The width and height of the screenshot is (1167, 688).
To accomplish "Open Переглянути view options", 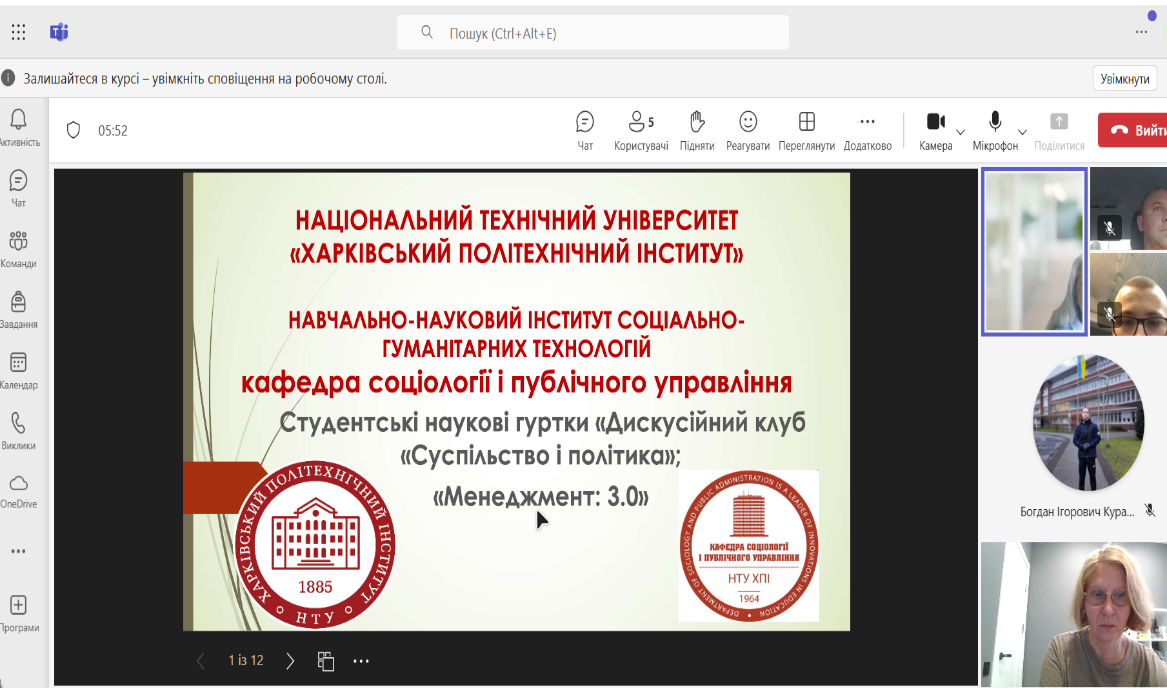I will click(806, 130).
